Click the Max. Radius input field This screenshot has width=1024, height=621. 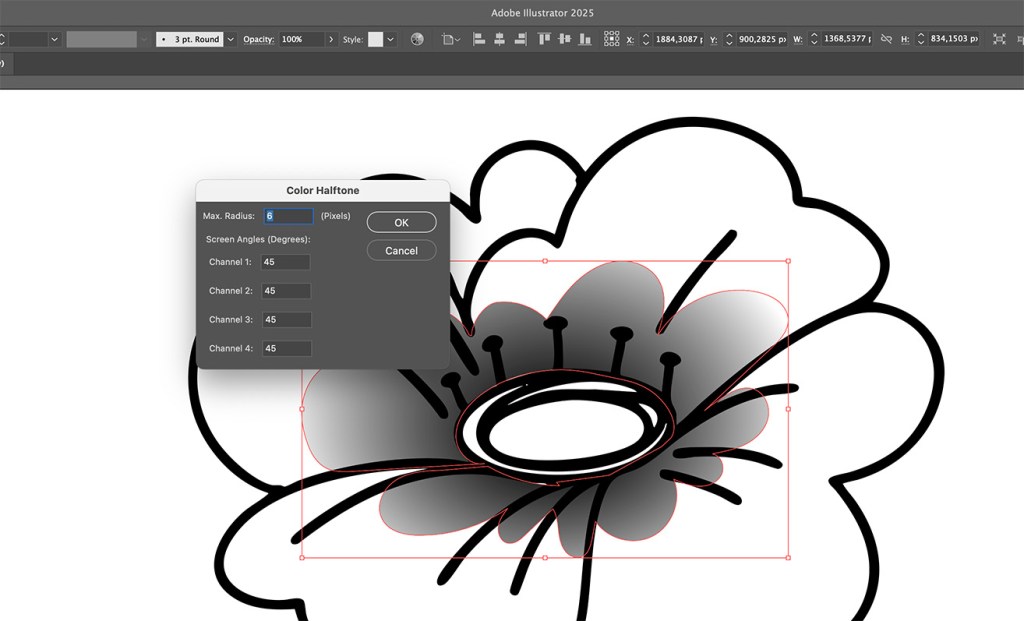[288, 216]
